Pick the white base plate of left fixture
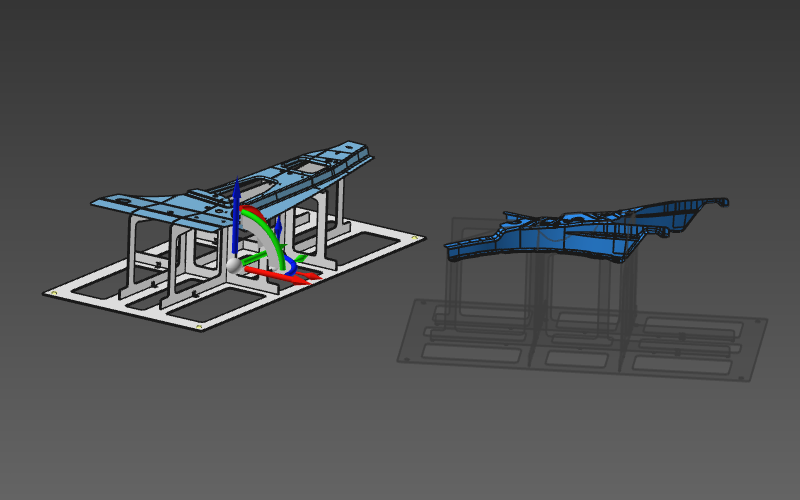800x500 pixels. (x=90, y=289)
